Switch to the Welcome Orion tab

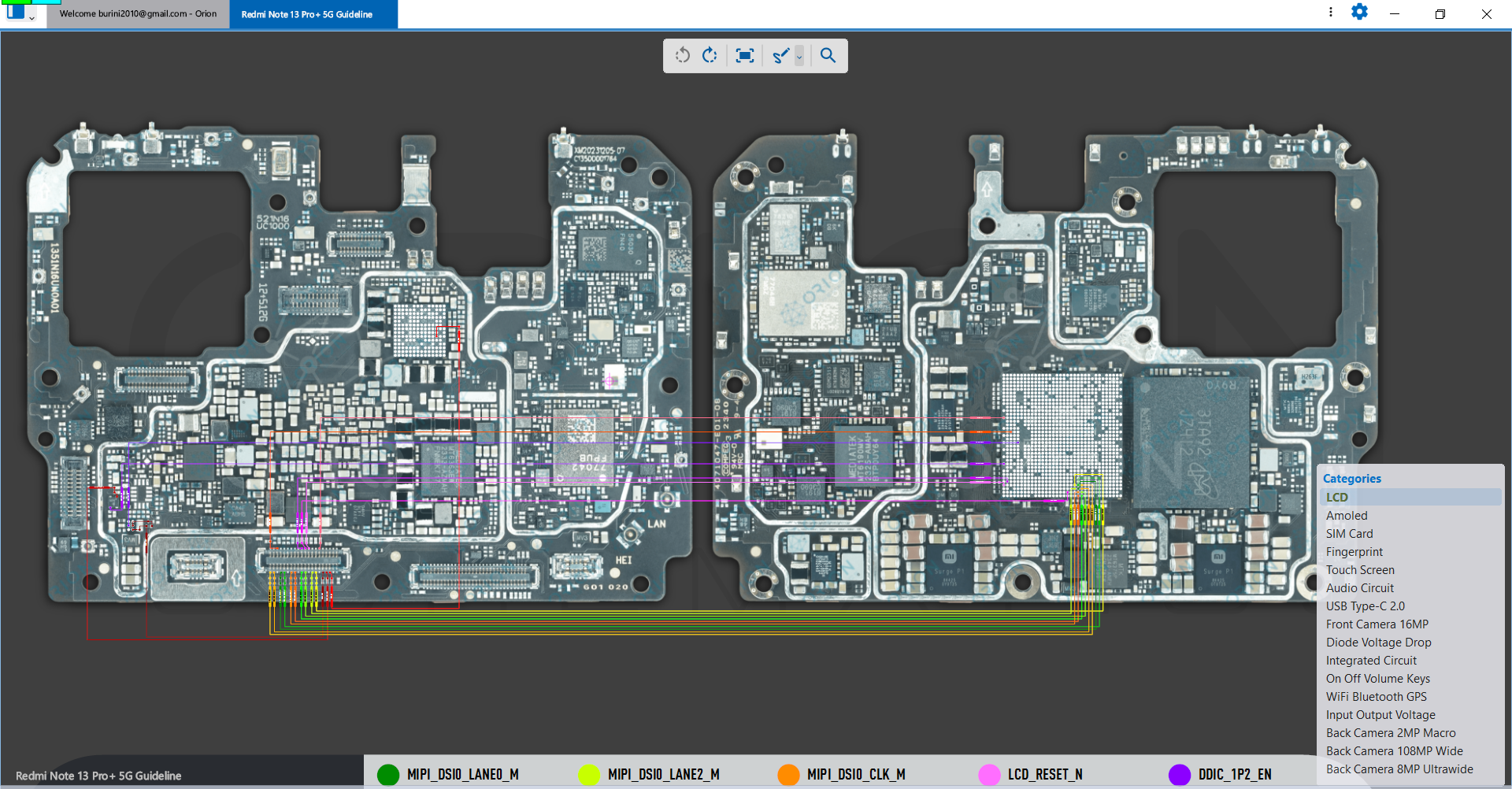pos(138,14)
